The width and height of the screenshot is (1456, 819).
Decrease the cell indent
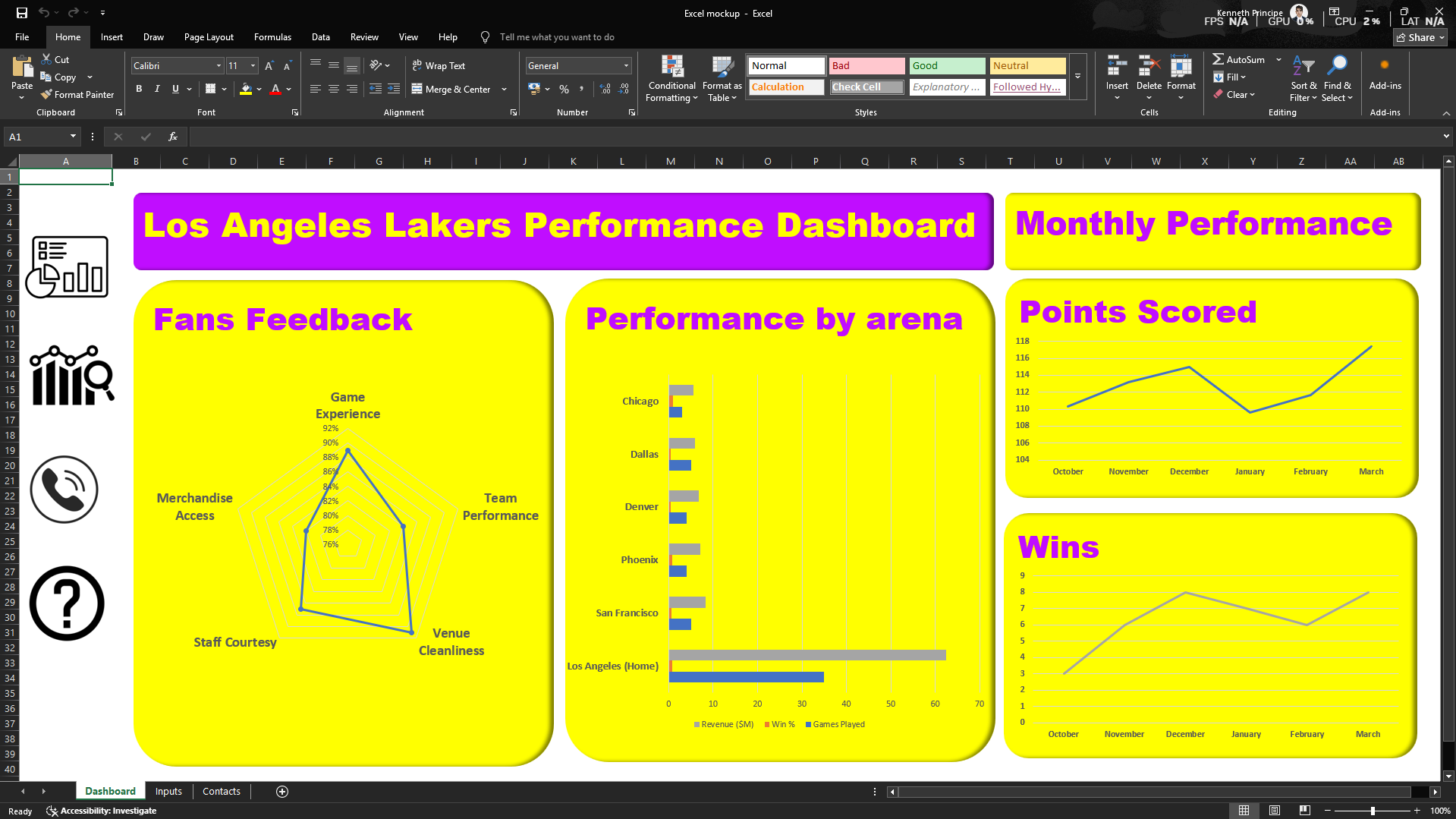click(376, 89)
